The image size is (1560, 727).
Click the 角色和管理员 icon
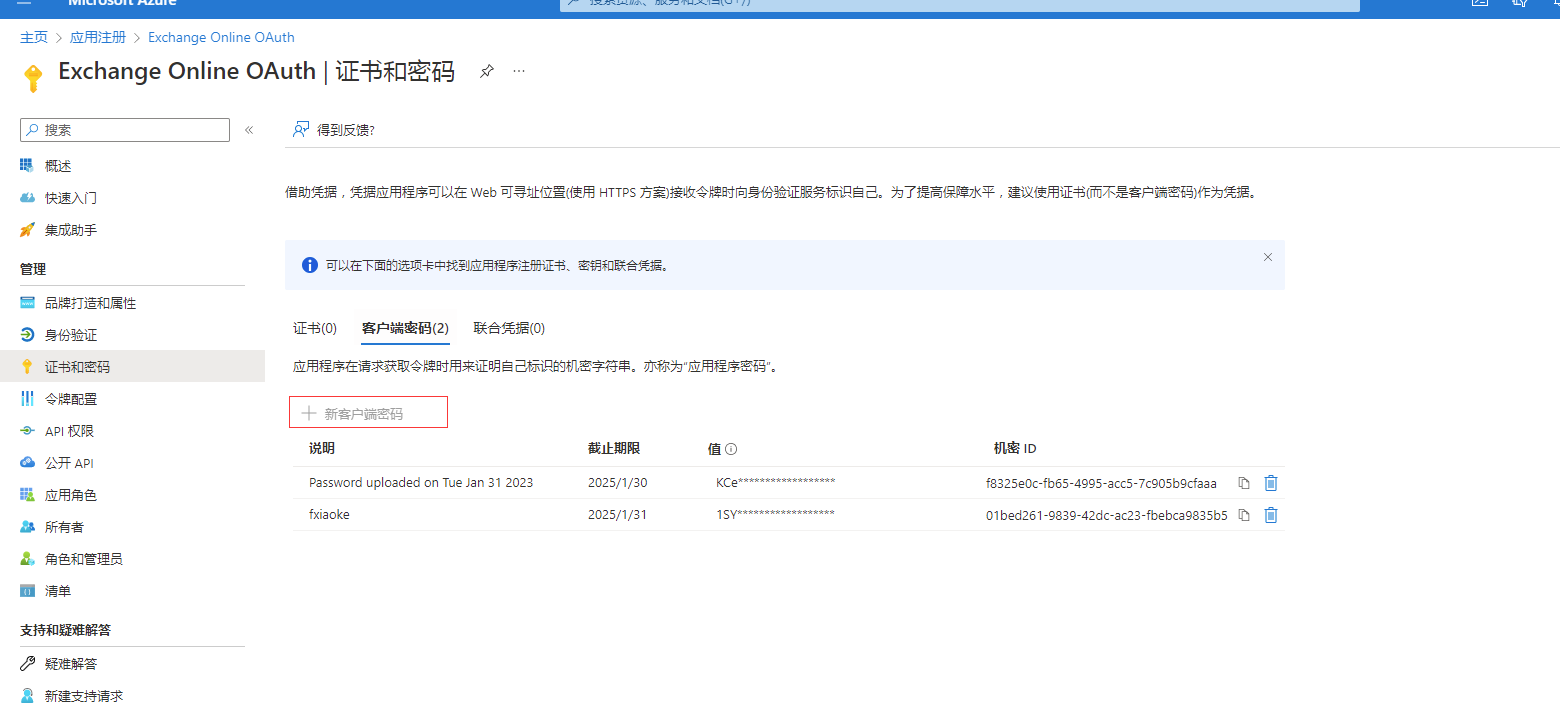click(27, 559)
